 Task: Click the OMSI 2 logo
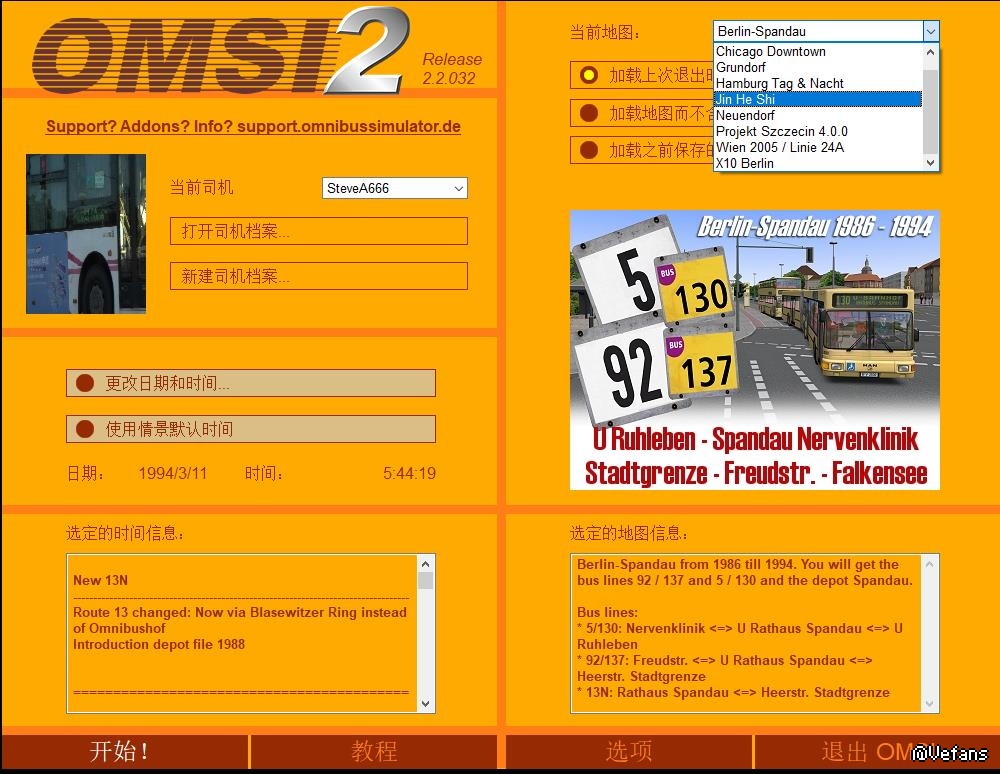point(220,52)
